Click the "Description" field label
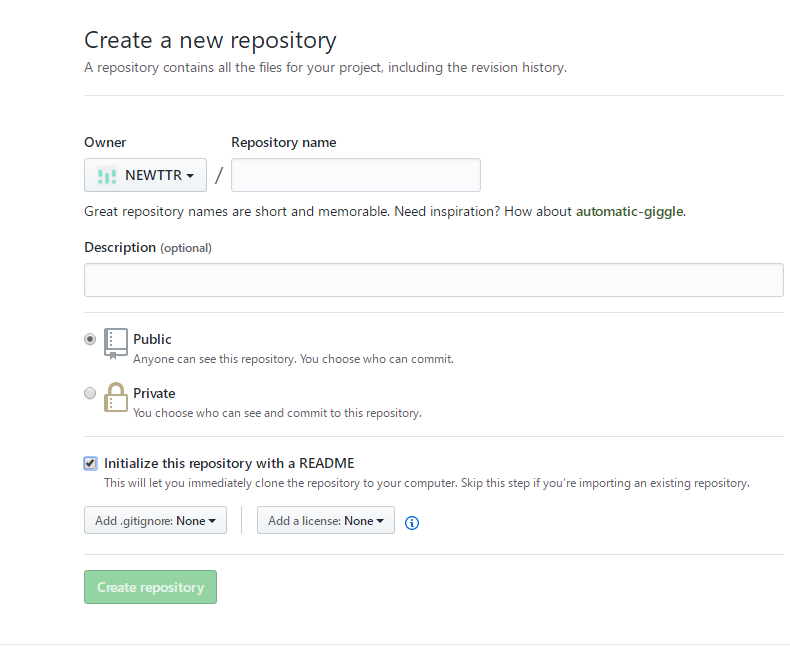Screen dimensions: 790x646 tap(120, 247)
